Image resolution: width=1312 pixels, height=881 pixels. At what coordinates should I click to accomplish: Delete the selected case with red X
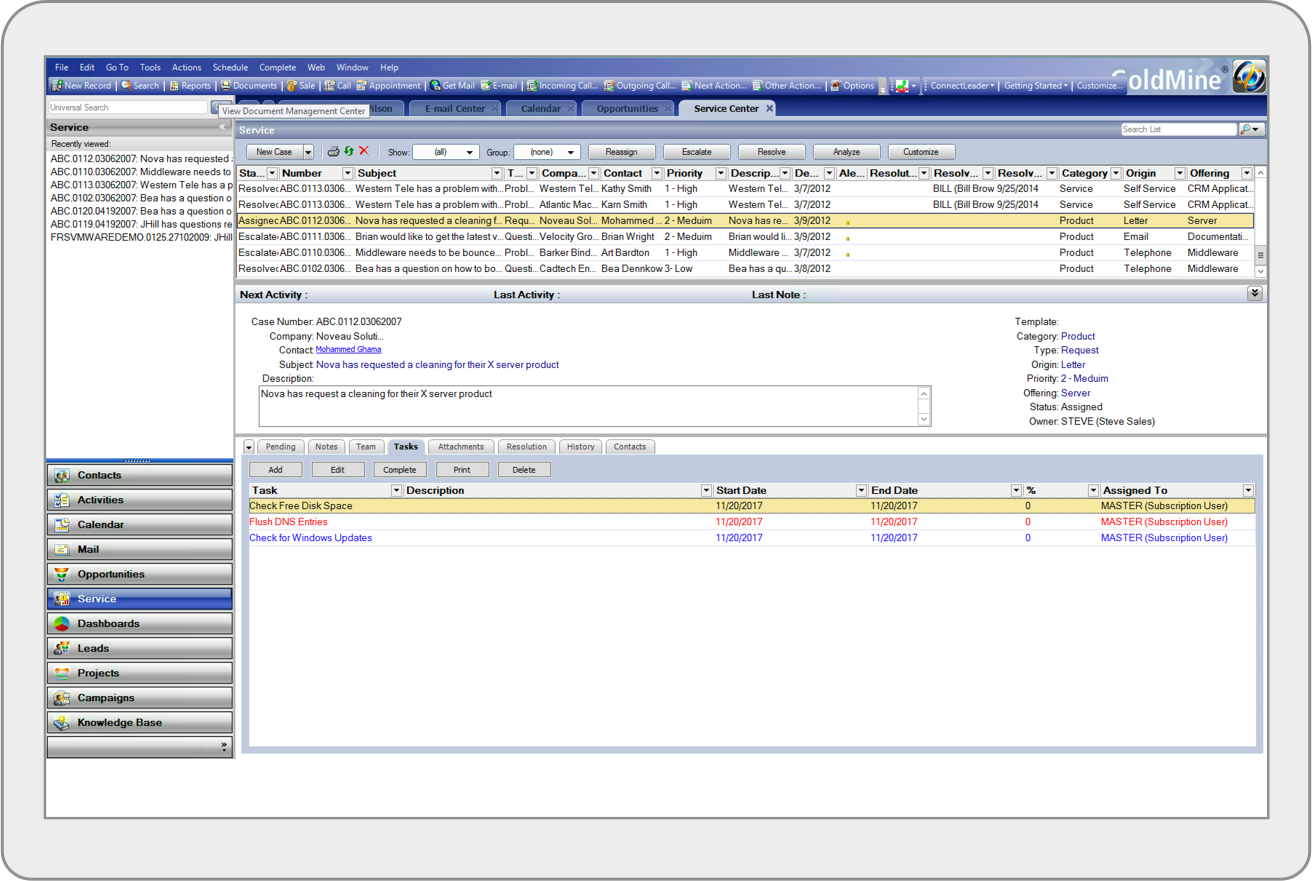pos(364,152)
